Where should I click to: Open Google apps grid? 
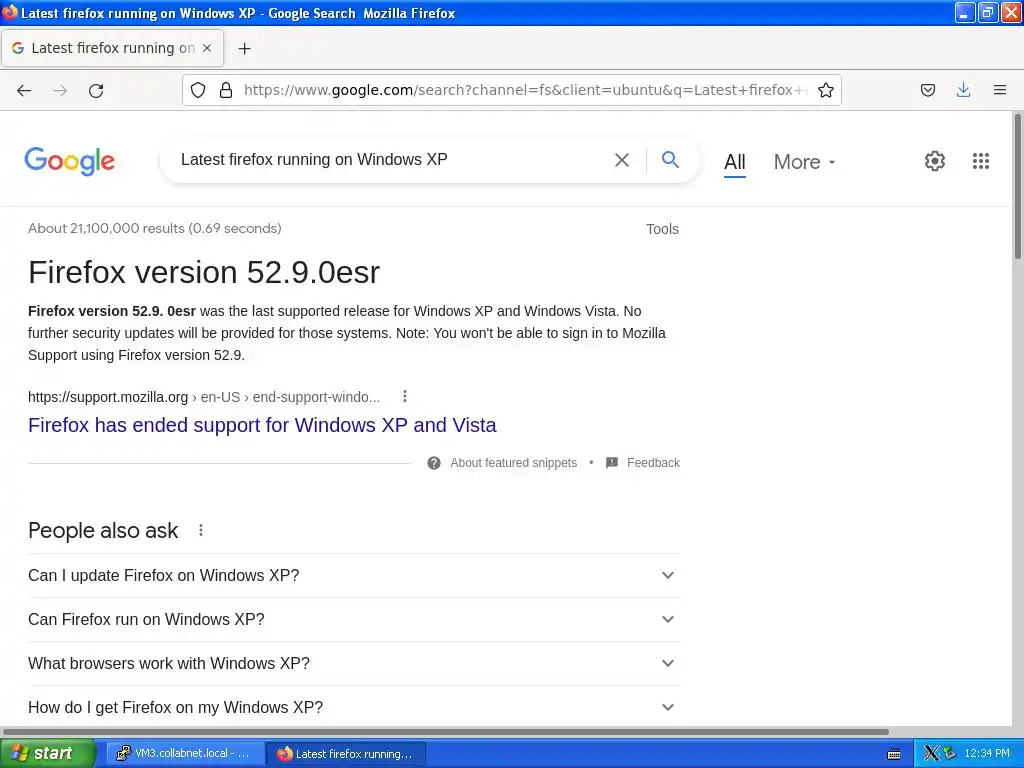click(980, 161)
